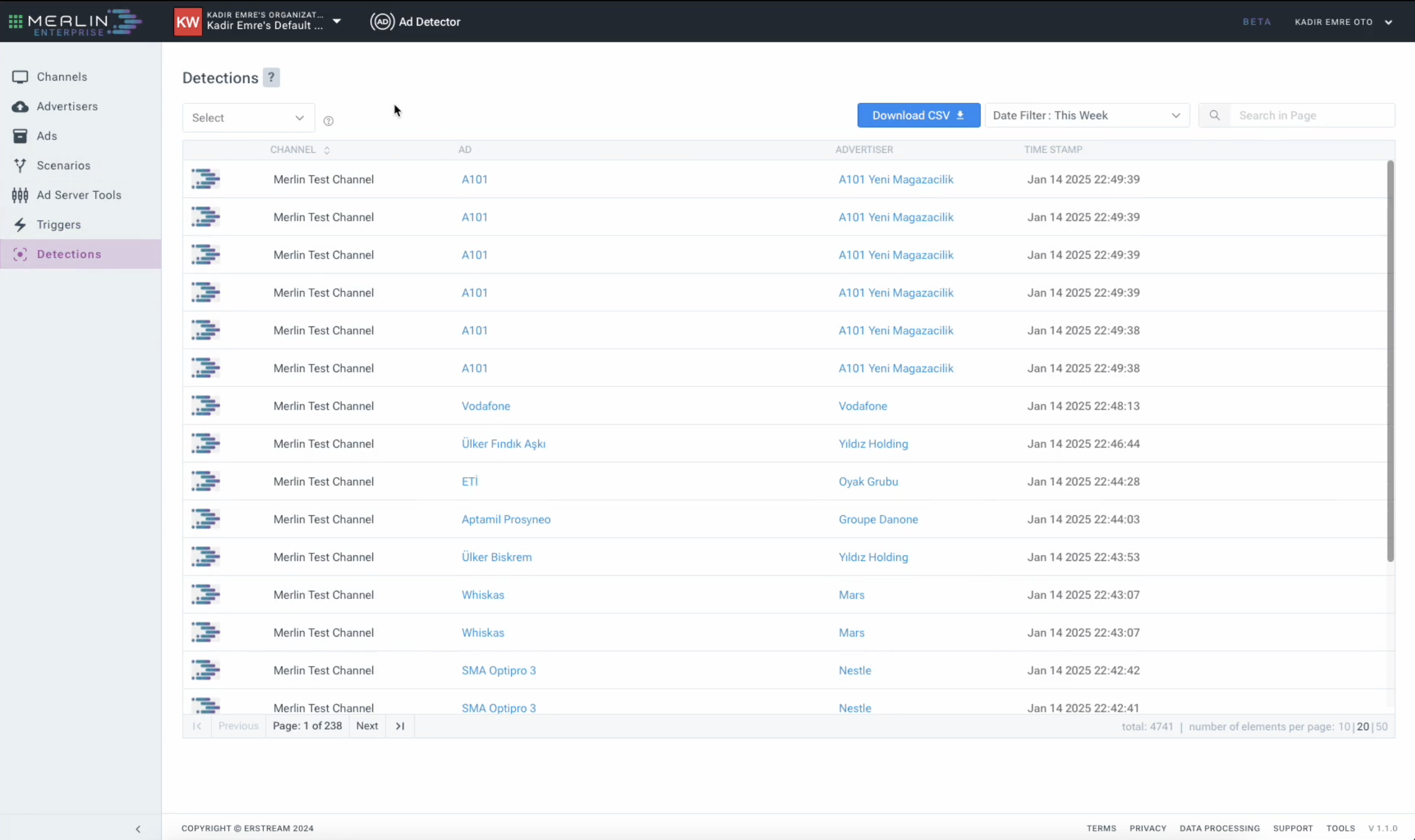Click timestamp Jan 14 2025 22:48:13
This screenshot has width=1415, height=840.
pos(1083,406)
